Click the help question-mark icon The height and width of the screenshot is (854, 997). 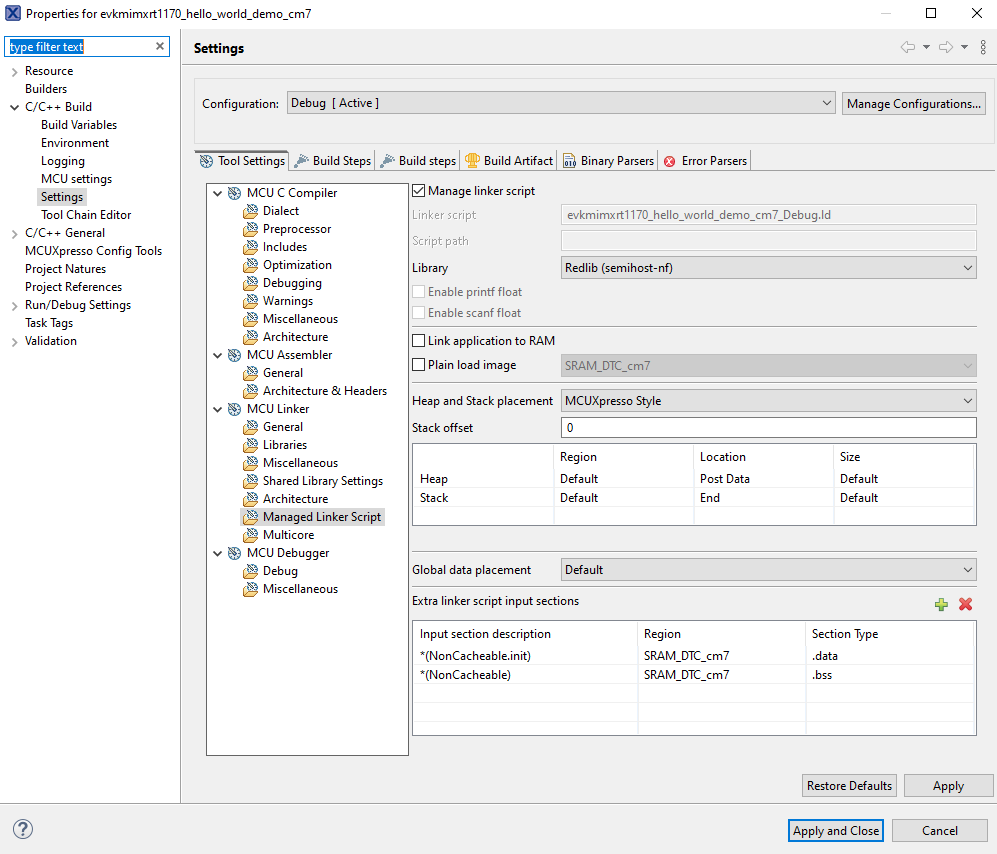pos(22,829)
